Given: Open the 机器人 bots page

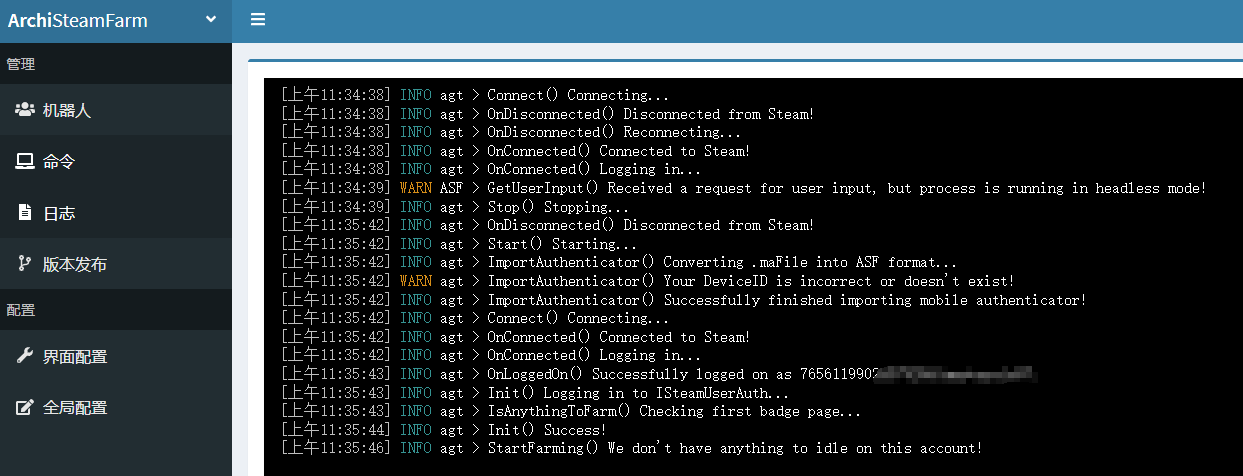Looking at the screenshot, I should pyautogui.click(x=67, y=110).
